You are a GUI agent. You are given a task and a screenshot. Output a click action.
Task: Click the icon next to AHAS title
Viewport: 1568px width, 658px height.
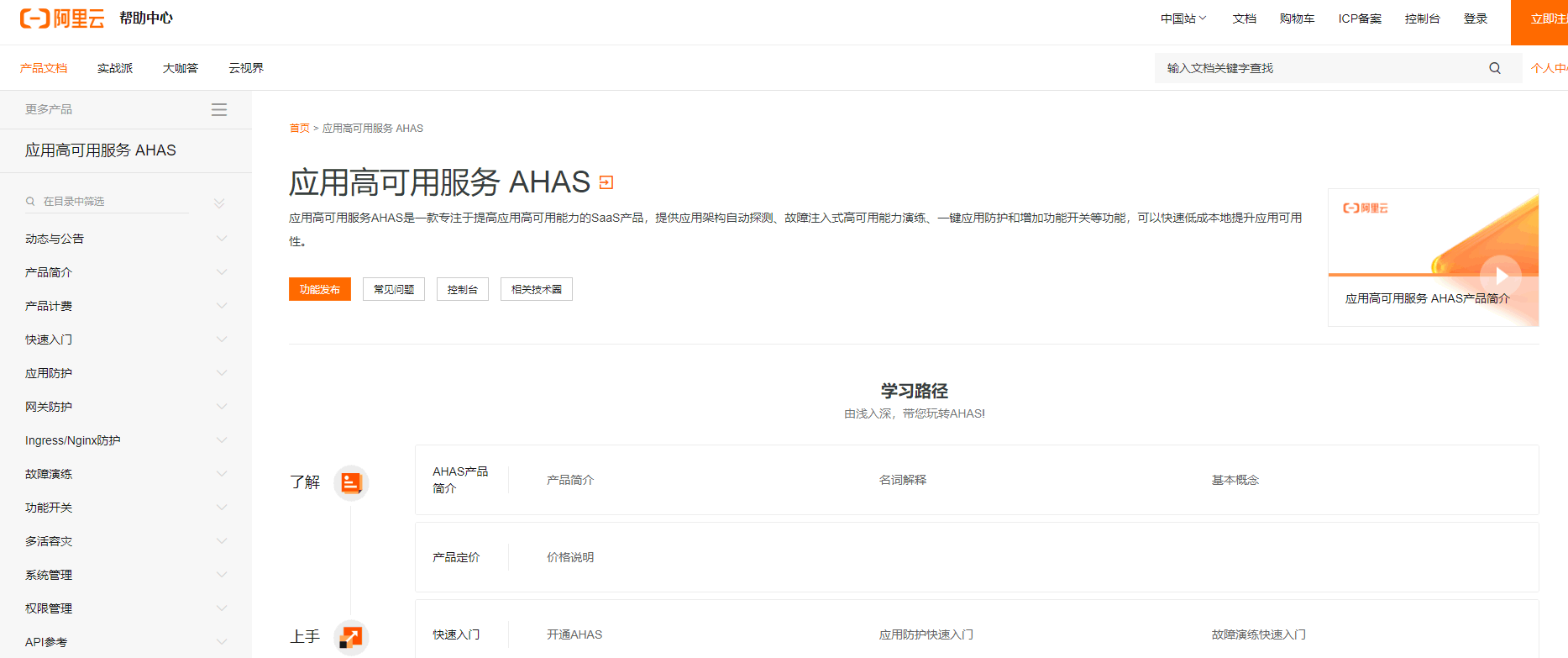[606, 182]
